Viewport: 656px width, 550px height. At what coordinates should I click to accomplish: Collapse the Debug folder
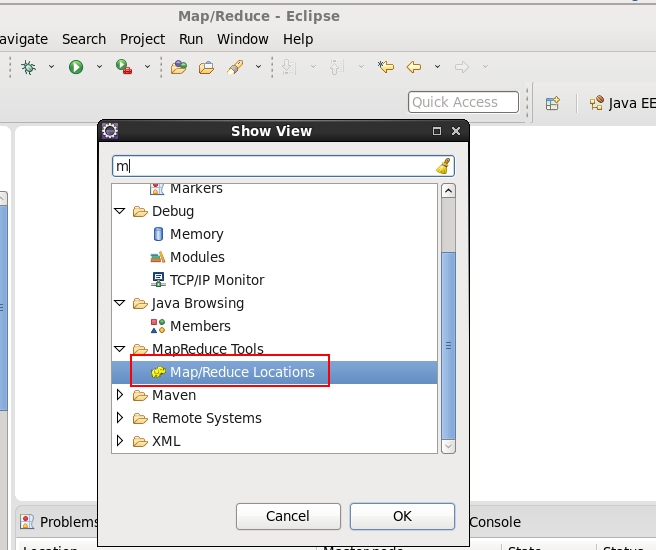click(120, 211)
